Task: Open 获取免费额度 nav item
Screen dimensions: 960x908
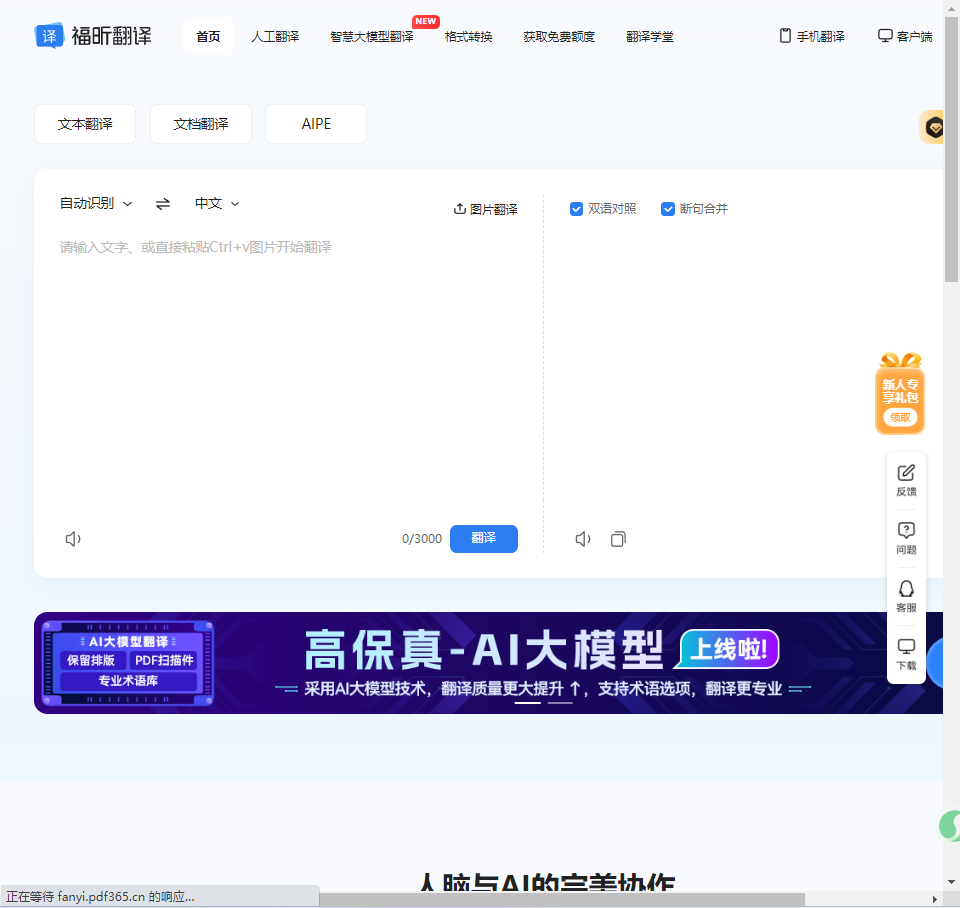Action: [559, 36]
